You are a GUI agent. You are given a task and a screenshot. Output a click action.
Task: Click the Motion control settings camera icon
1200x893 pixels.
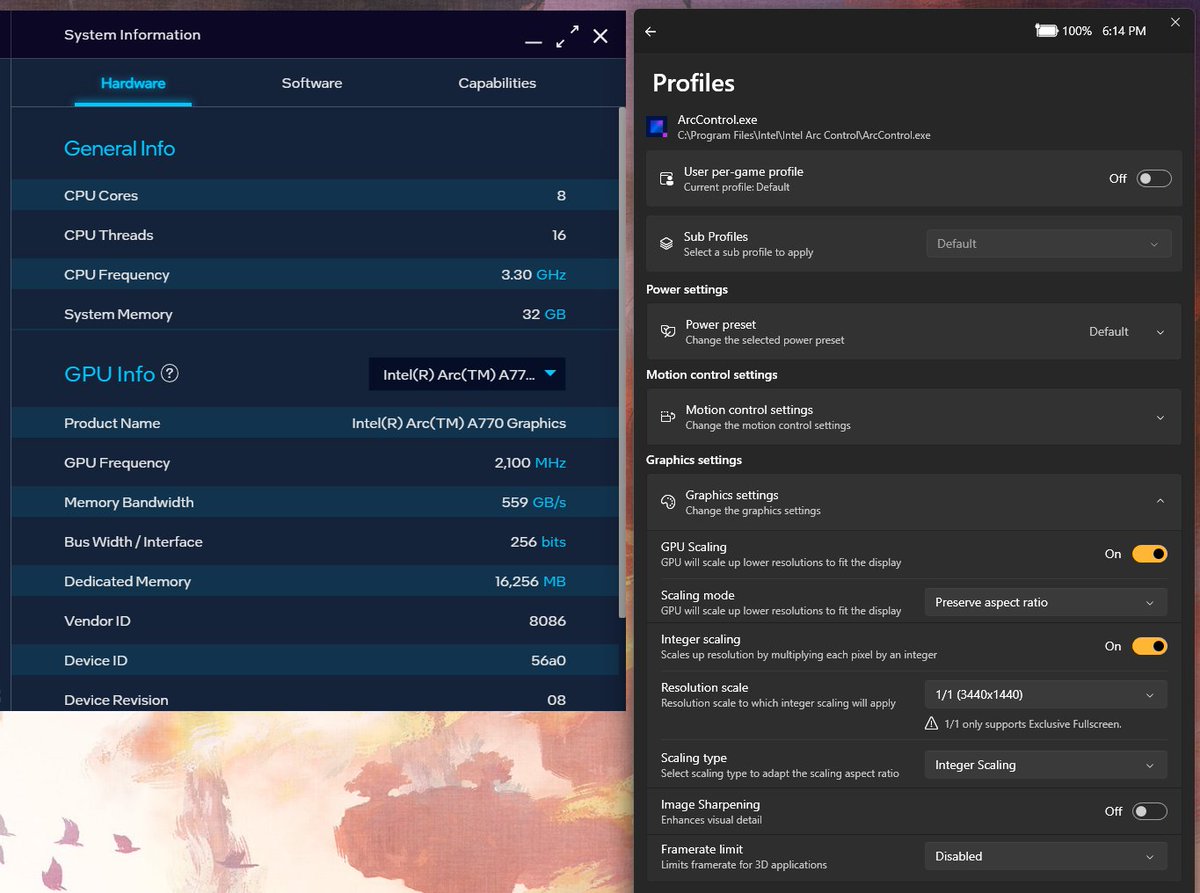click(666, 417)
